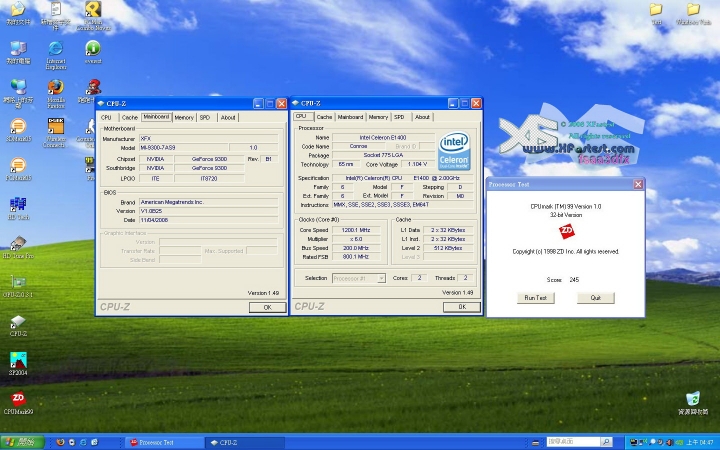Open SPD tab in Mainboard CPU-Z window

[205, 118]
